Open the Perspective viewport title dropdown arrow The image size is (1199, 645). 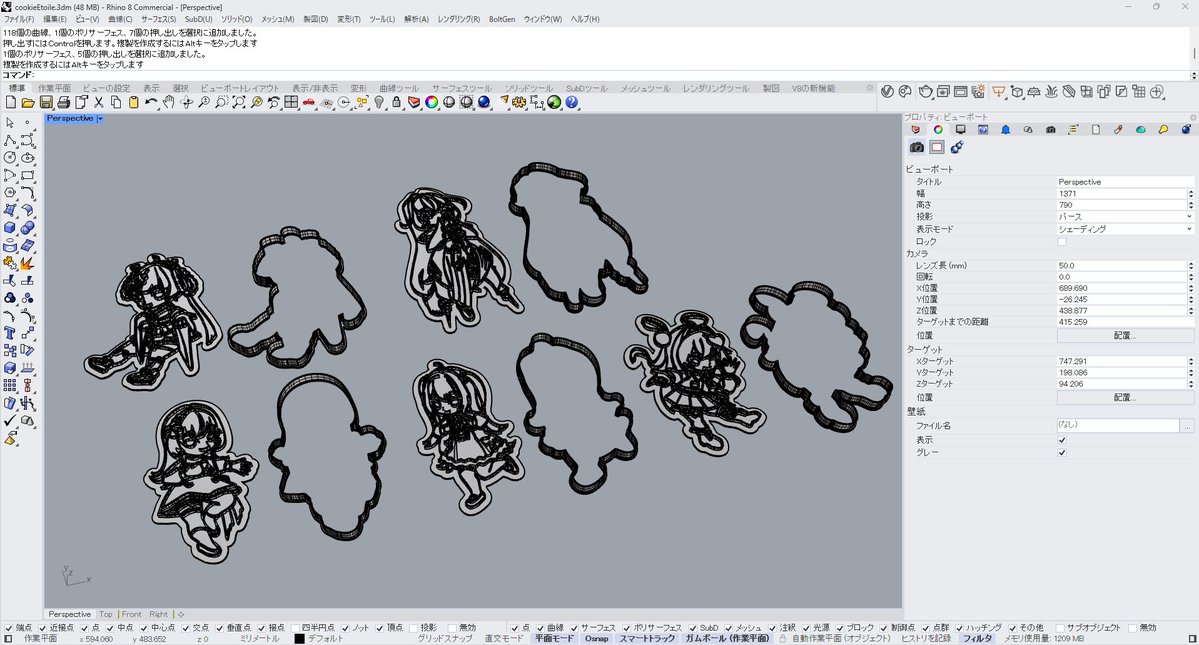coord(100,118)
